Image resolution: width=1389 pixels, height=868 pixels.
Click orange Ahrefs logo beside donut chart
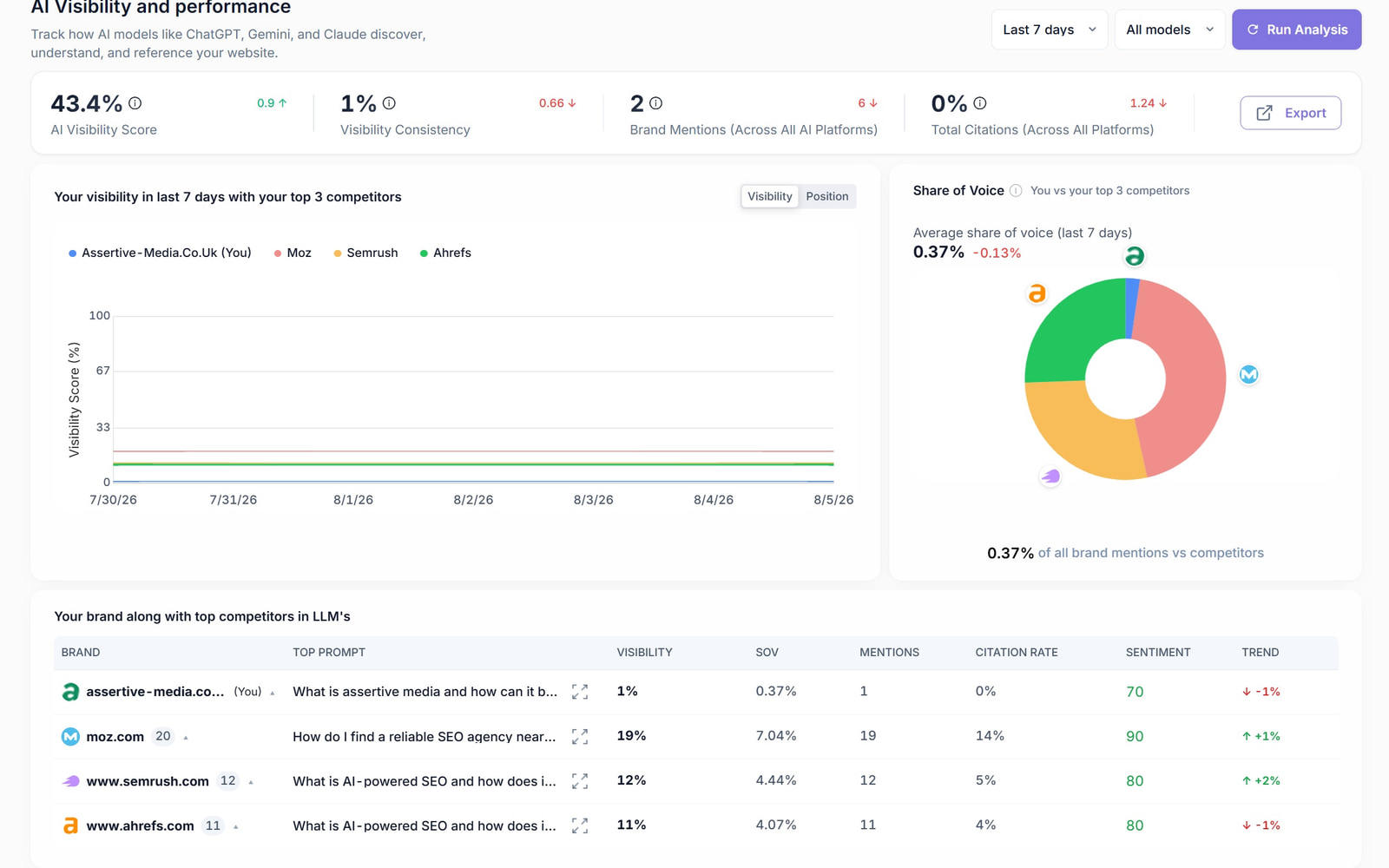(x=1037, y=293)
